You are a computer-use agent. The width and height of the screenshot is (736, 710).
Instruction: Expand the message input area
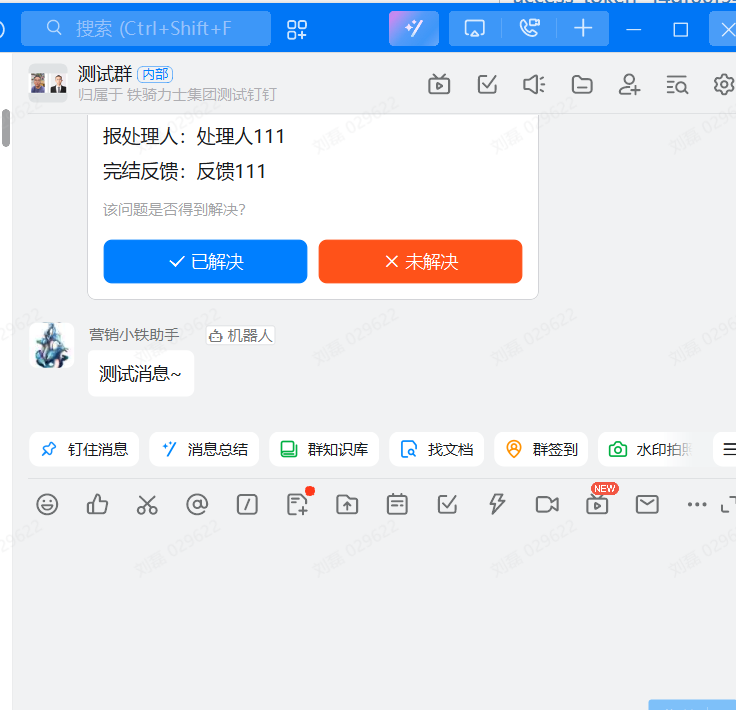(x=727, y=506)
